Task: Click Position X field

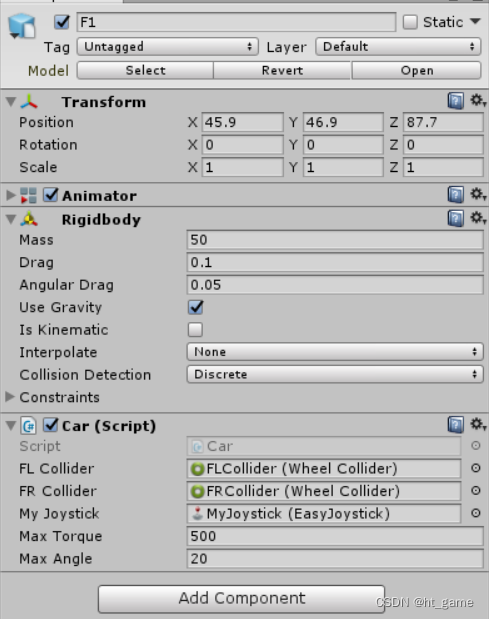Action: 243,122
